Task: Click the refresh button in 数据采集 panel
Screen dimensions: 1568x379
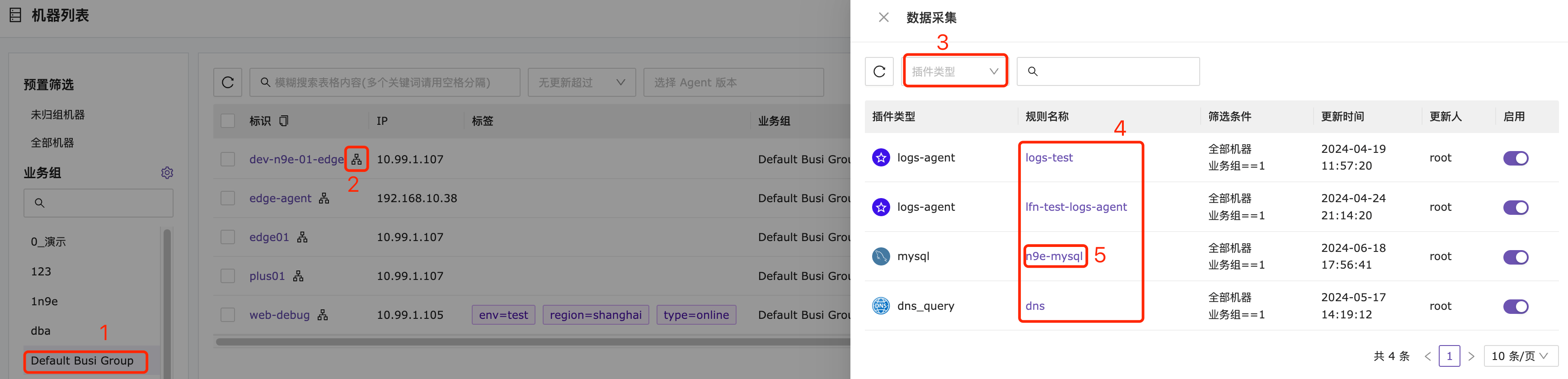Action: tap(879, 71)
